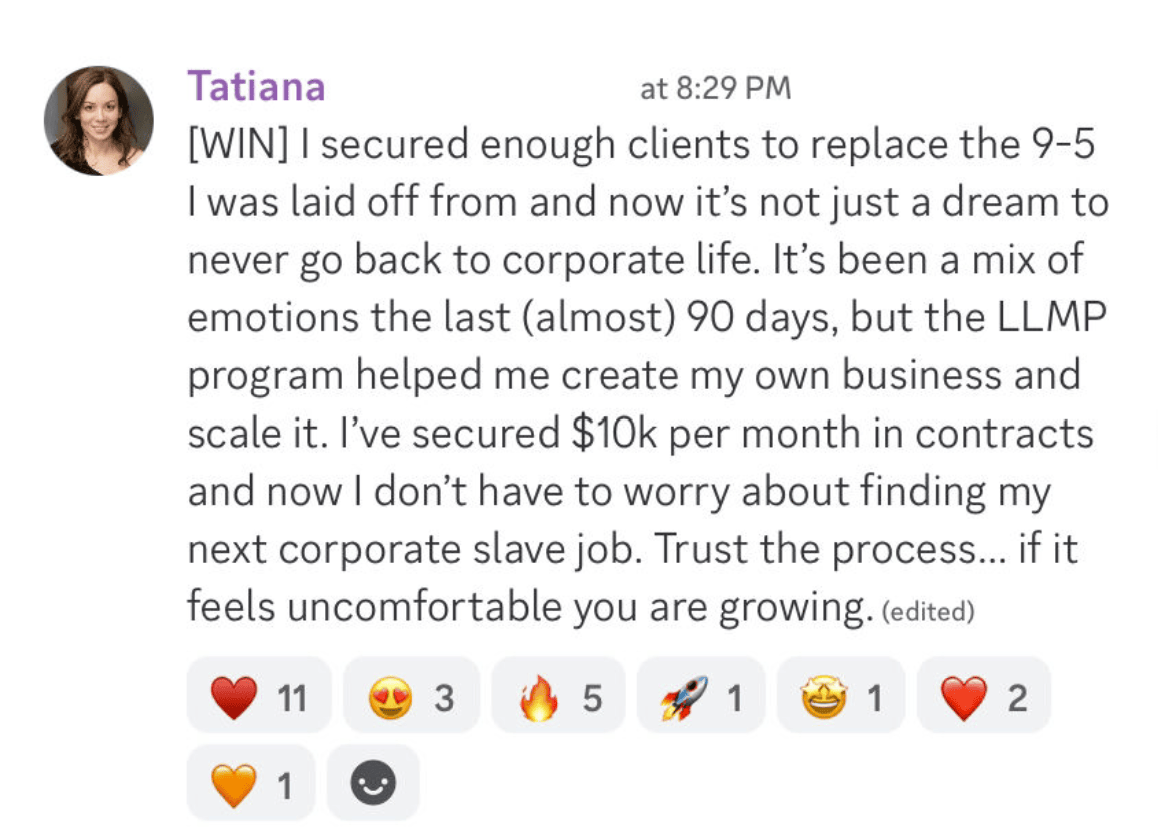
Task: Click the Tatiana username
Action: tap(256, 86)
